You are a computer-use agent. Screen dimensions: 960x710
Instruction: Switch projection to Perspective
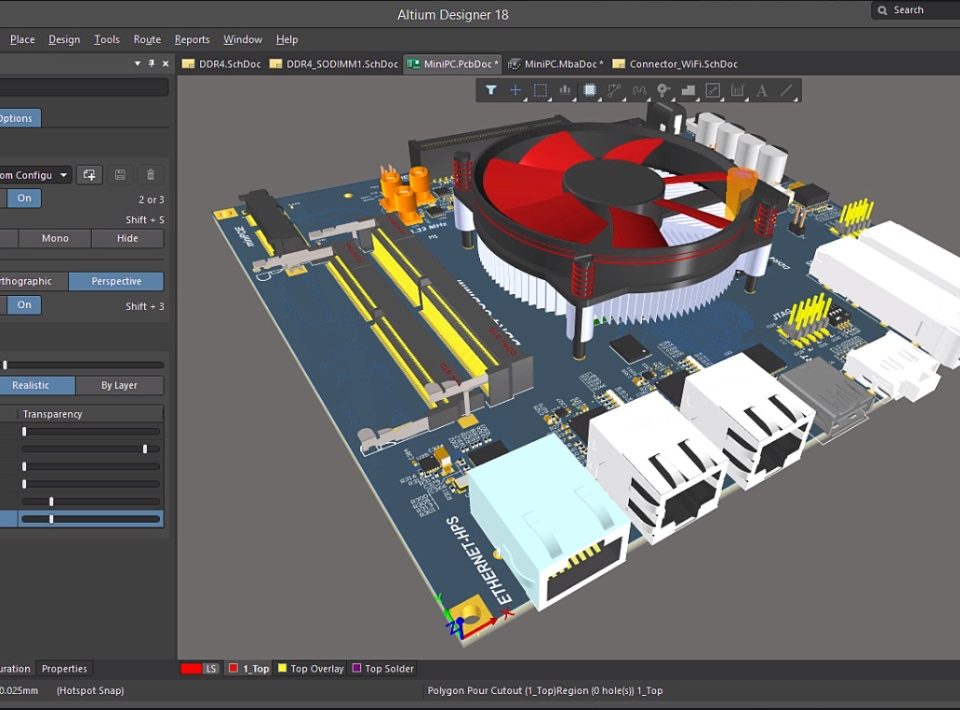tap(116, 281)
